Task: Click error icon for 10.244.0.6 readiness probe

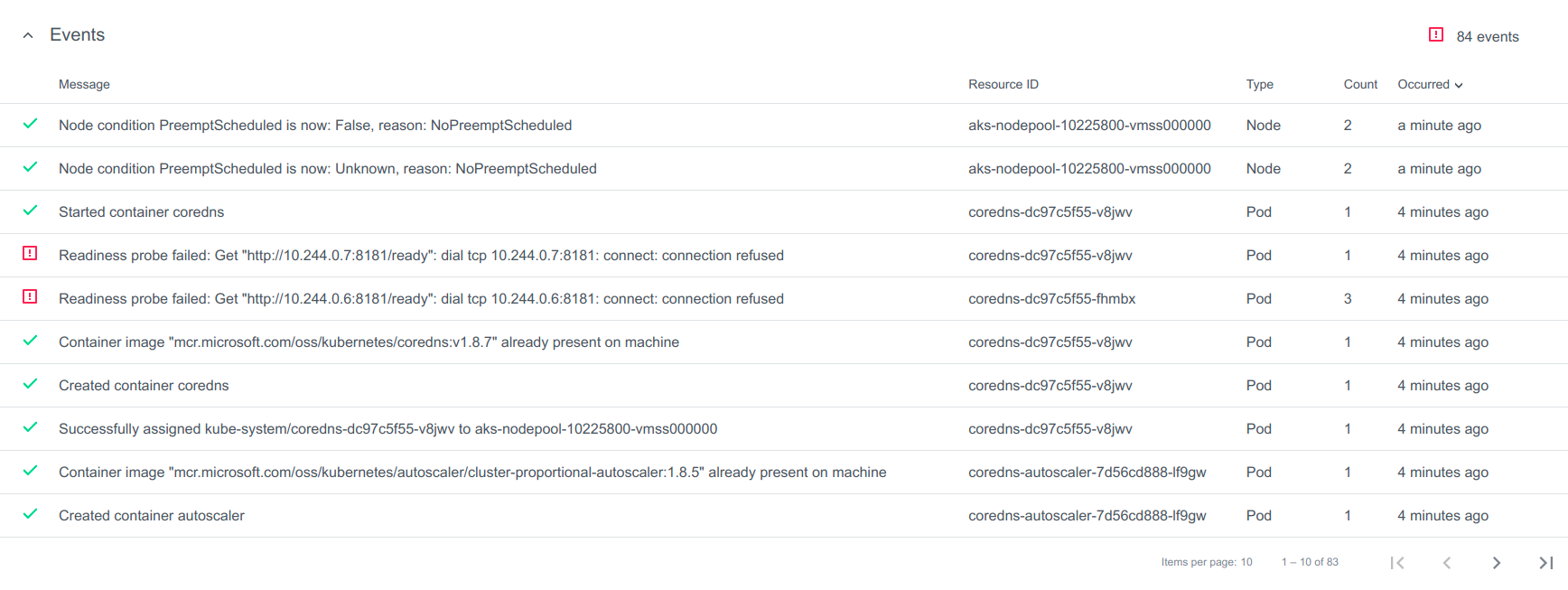Action: pyautogui.click(x=30, y=296)
